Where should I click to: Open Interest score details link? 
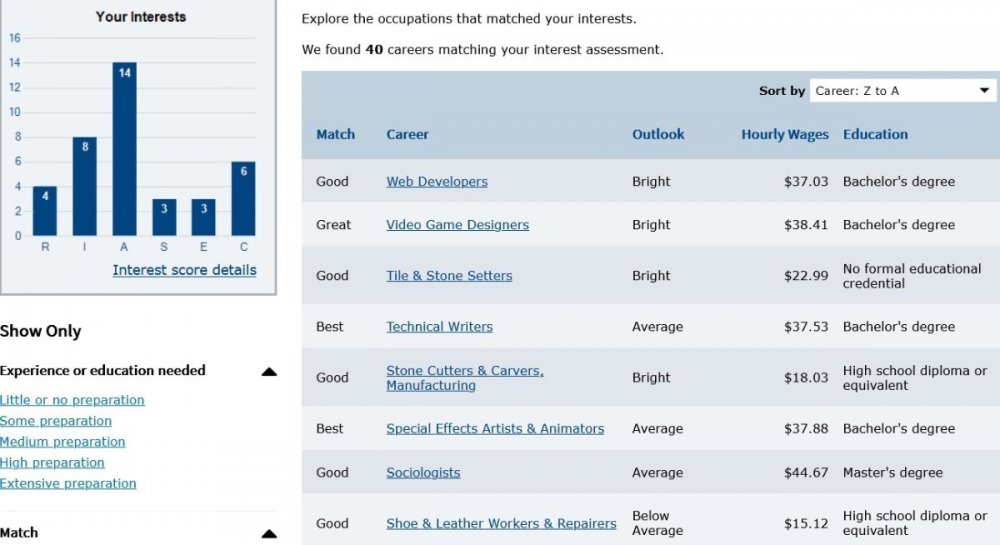[x=184, y=270]
